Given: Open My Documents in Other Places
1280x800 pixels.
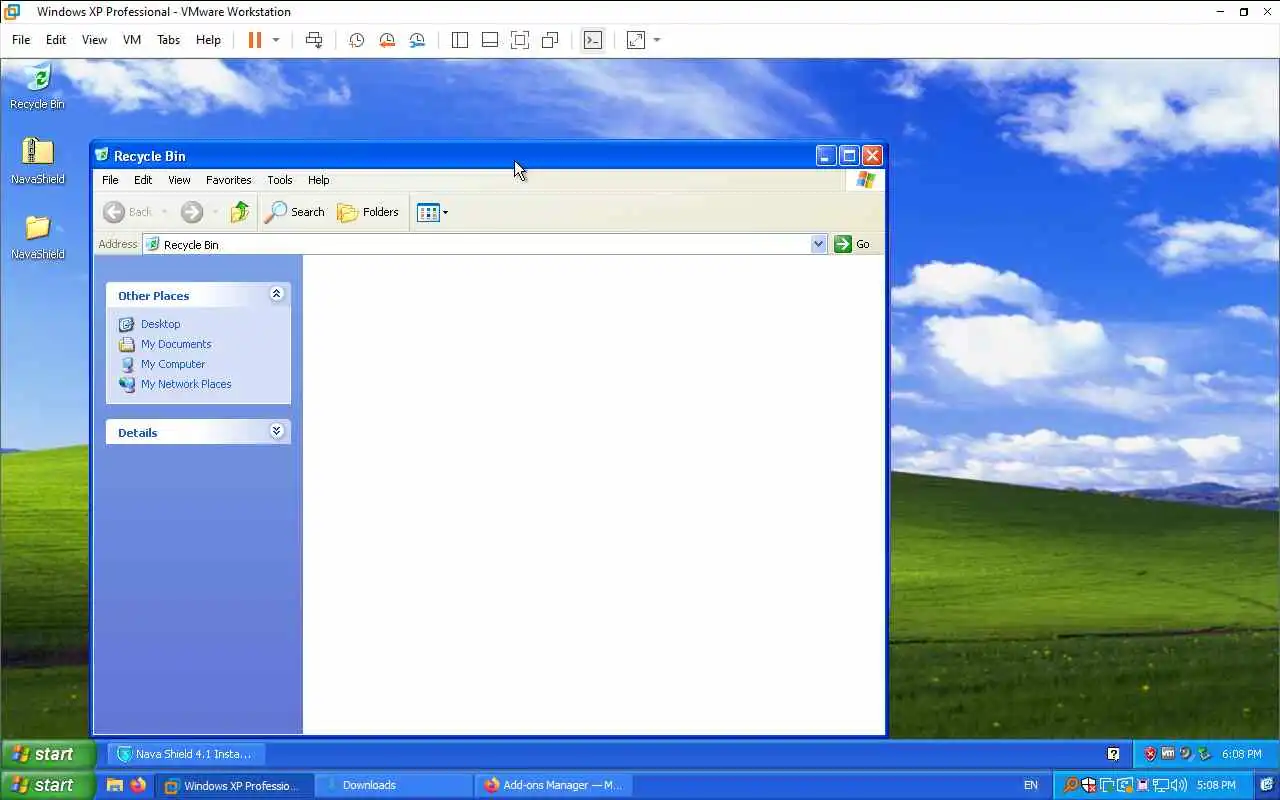Looking at the screenshot, I should [x=176, y=344].
